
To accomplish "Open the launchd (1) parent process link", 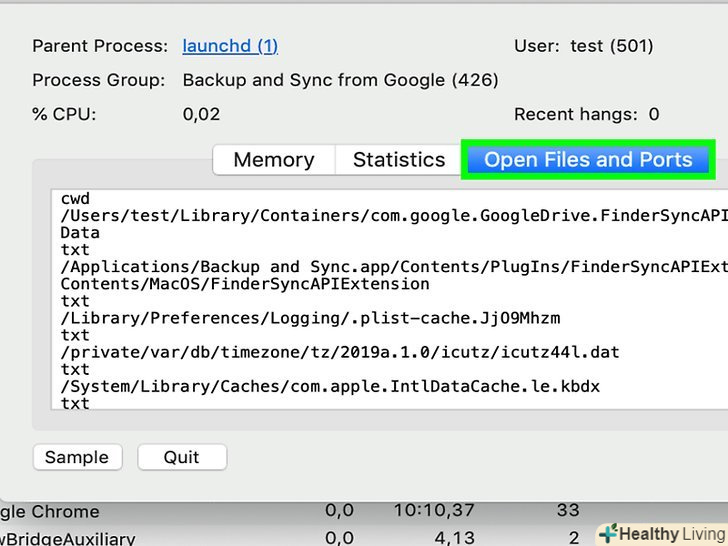I will click(230, 46).
